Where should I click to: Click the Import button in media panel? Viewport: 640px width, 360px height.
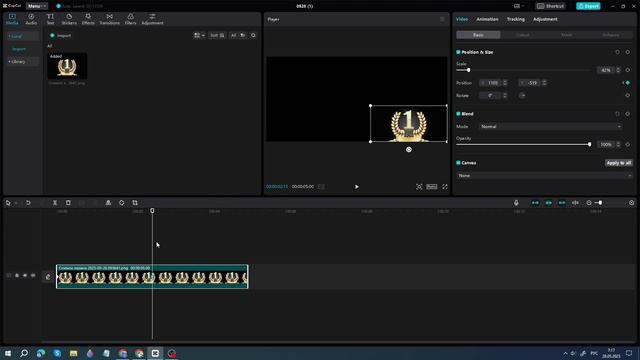point(60,36)
